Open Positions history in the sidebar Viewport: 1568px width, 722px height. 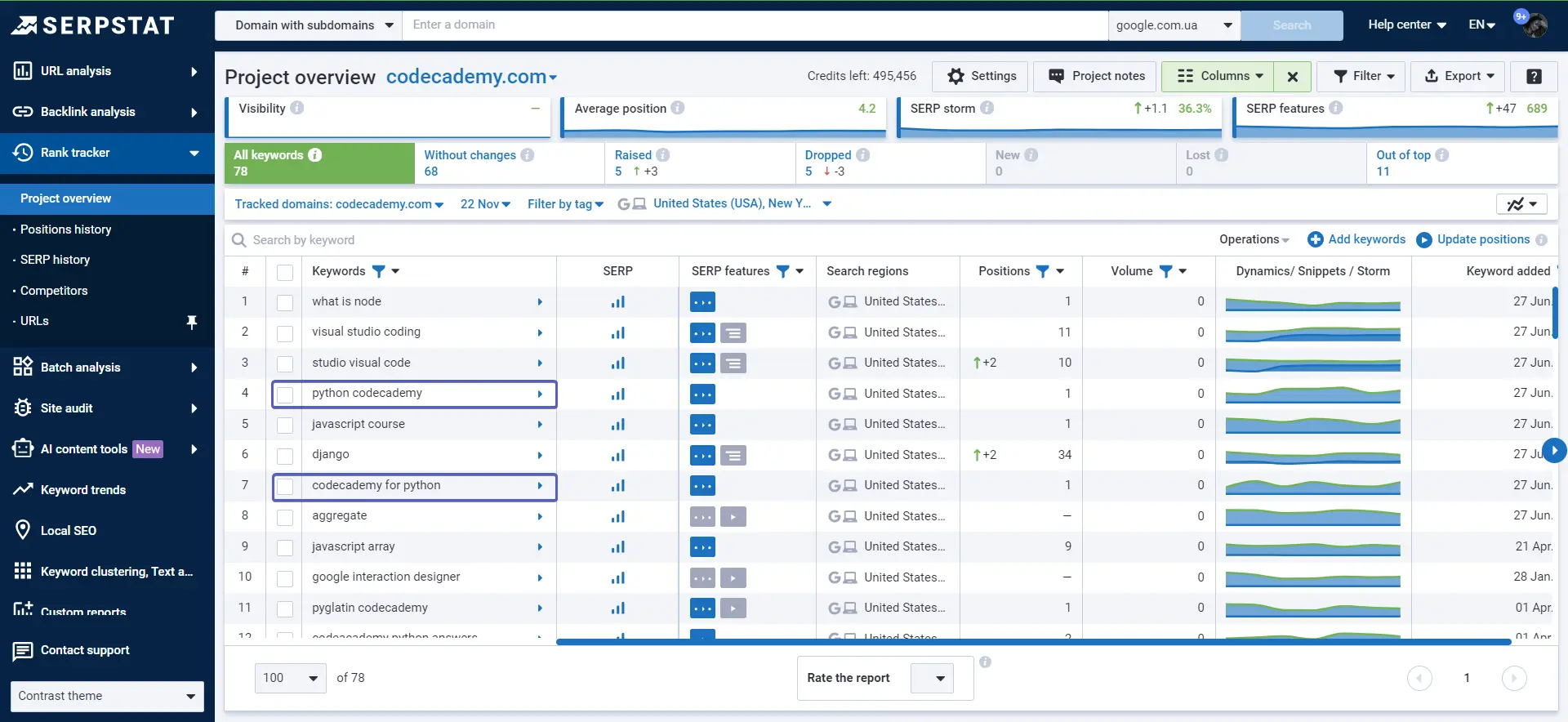pos(65,230)
